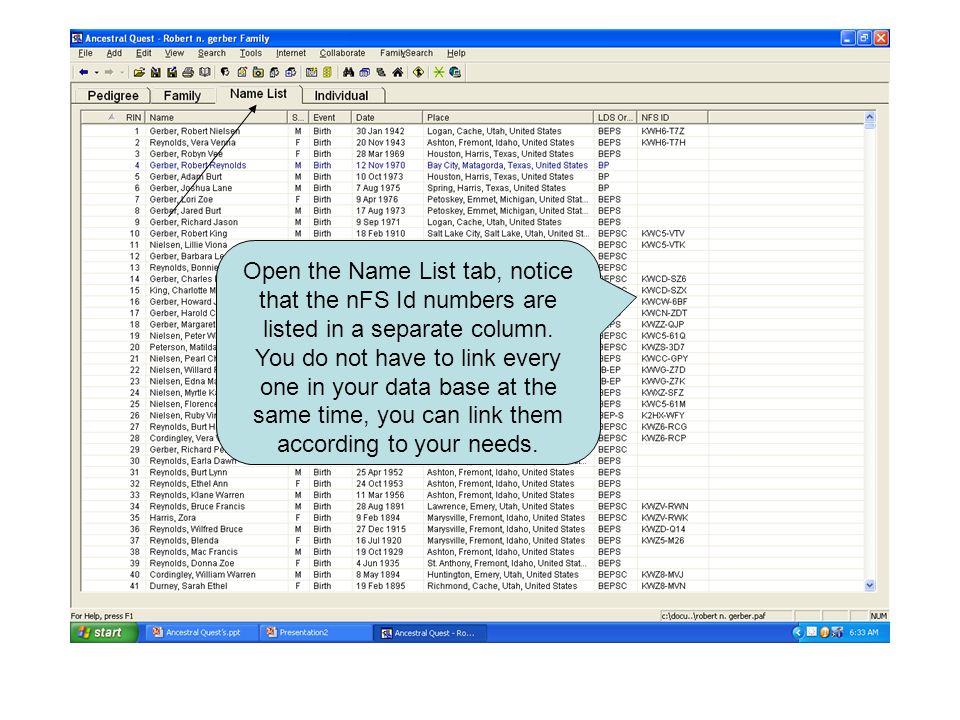Open the Collaborate menu
The width and height of the screenshot is (960, 720).
click(342, 53)
